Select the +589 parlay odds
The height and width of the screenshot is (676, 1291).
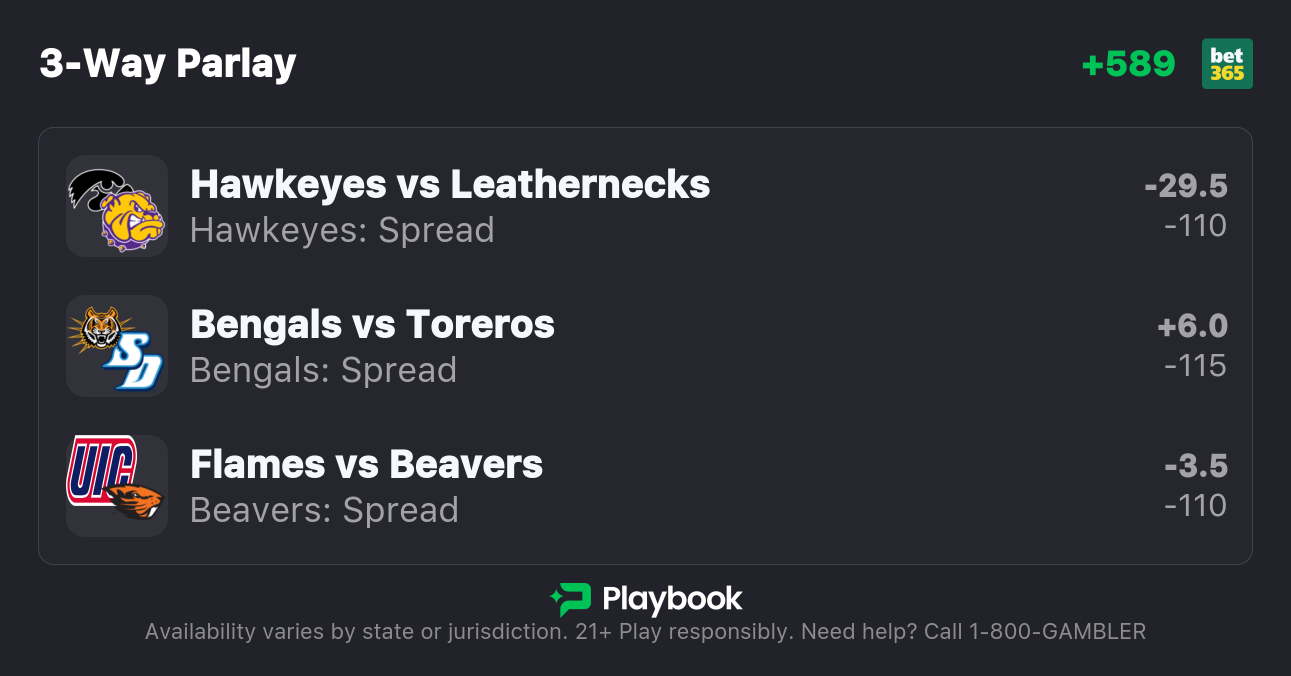pyautogui.click(x=1128, y=64)
